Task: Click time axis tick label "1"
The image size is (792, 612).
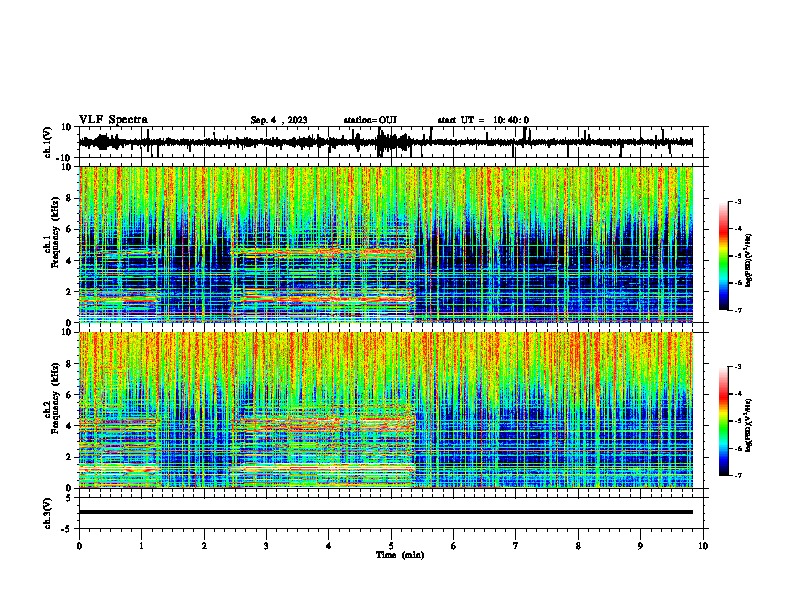Action: pos(141,546)
